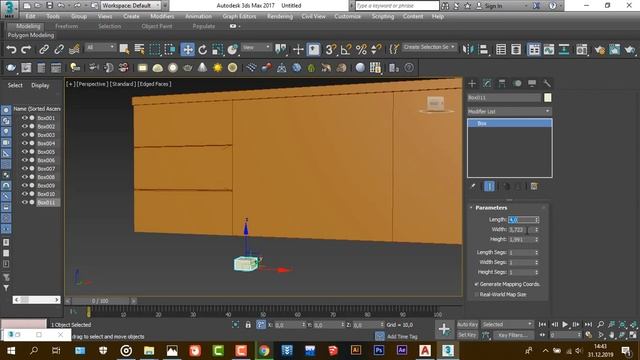The width and height of the screenshot is (640, 360).
Task: Toggle visibility of Box007
Action: [24, 169]
